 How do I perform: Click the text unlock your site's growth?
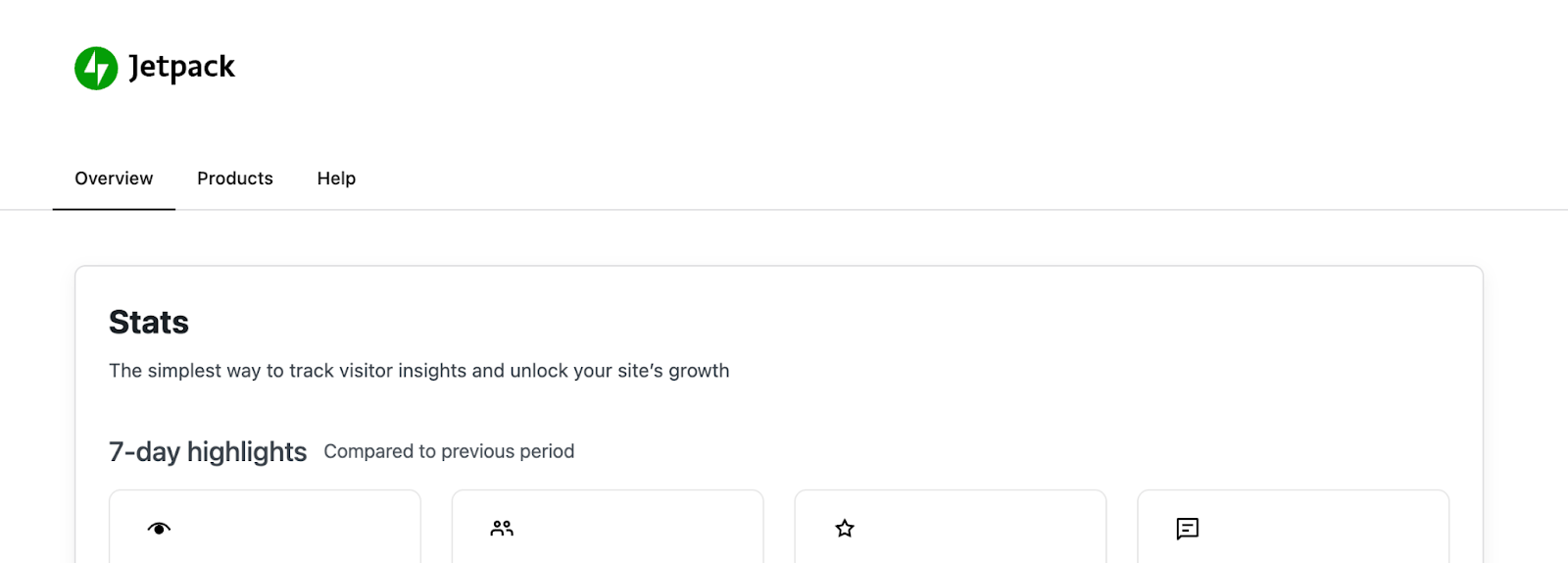[619, 371]
